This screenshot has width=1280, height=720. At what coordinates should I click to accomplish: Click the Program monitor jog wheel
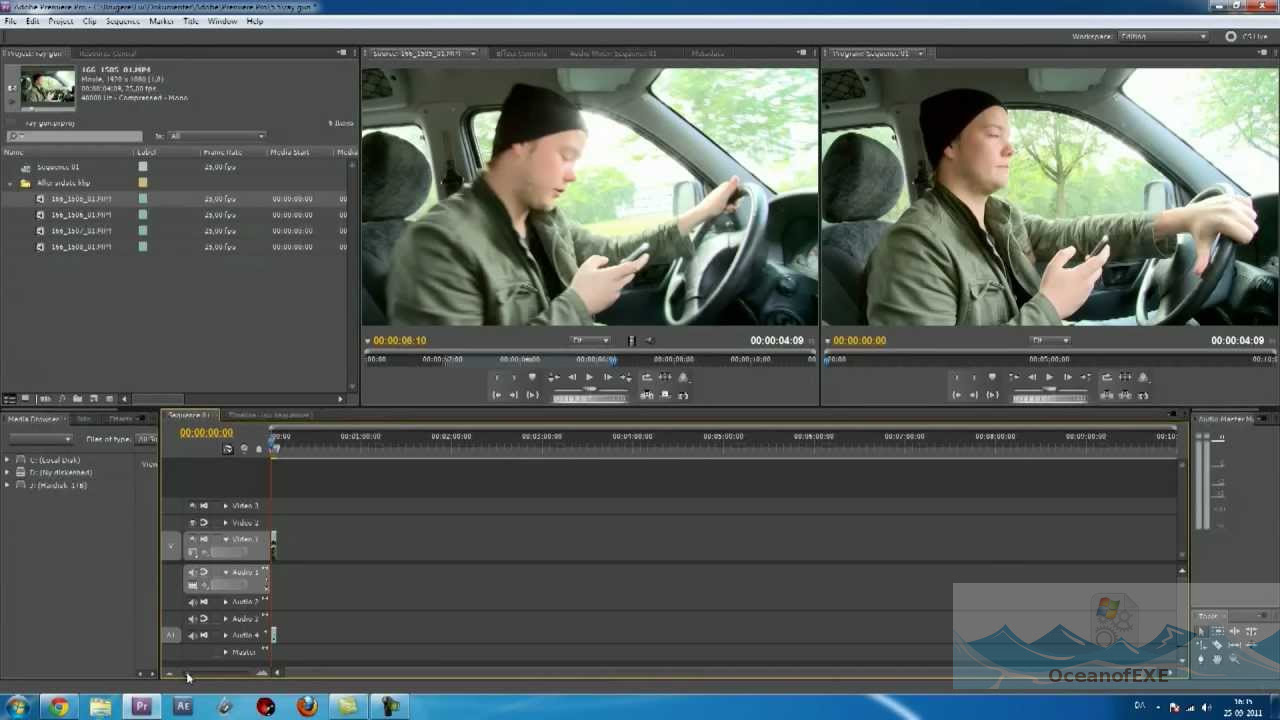coord(1050,398)
